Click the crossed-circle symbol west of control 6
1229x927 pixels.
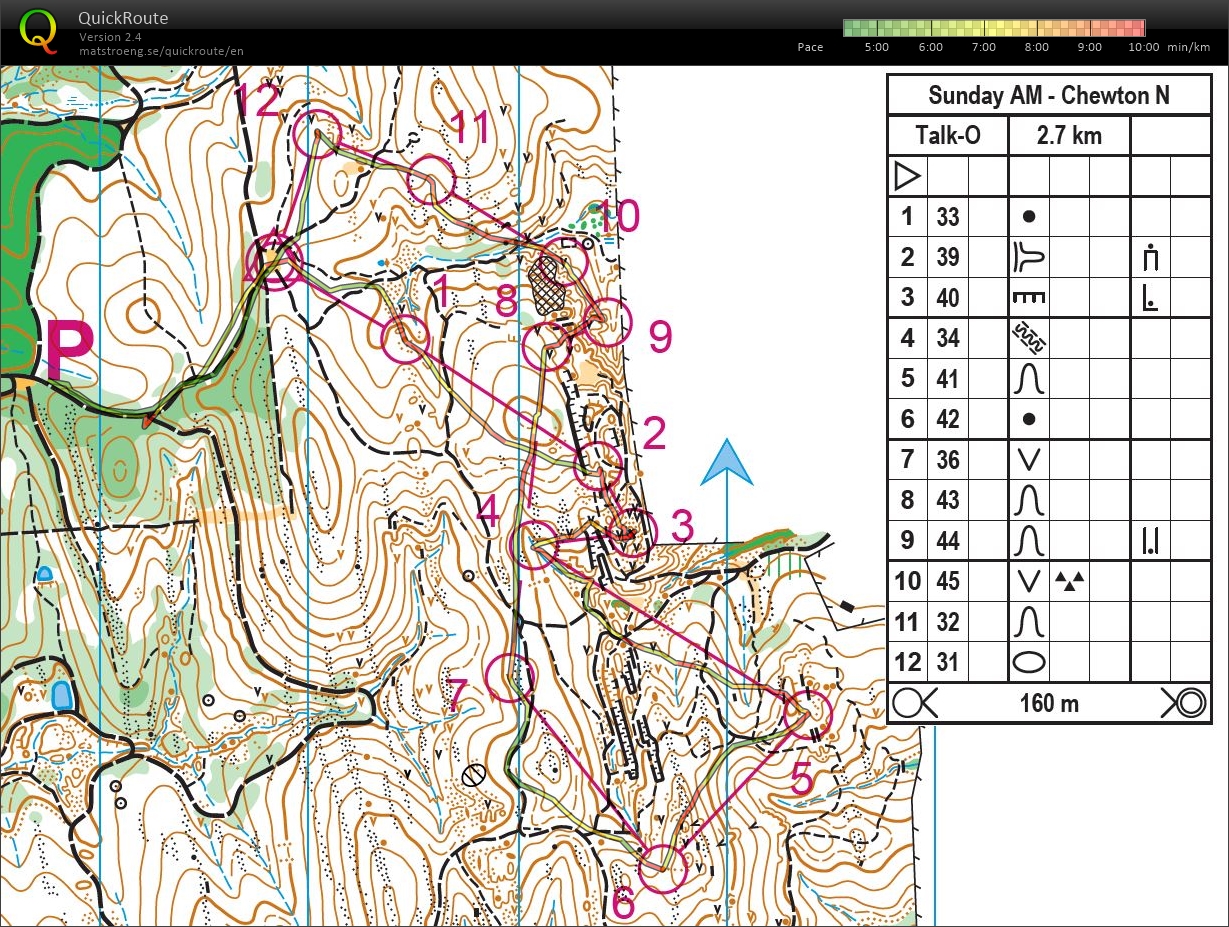474,774
